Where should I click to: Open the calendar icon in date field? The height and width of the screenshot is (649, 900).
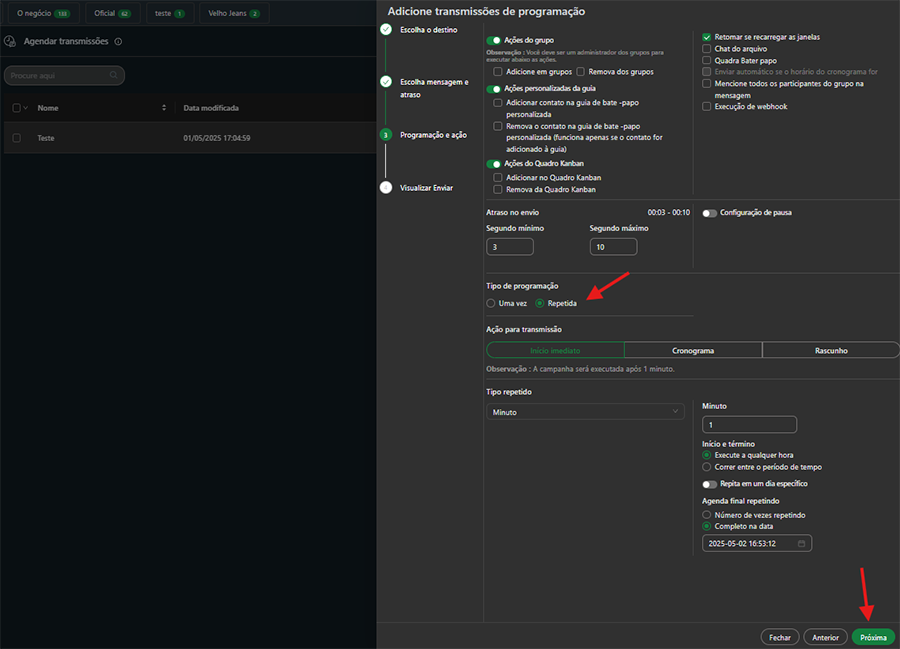point(802,543)
